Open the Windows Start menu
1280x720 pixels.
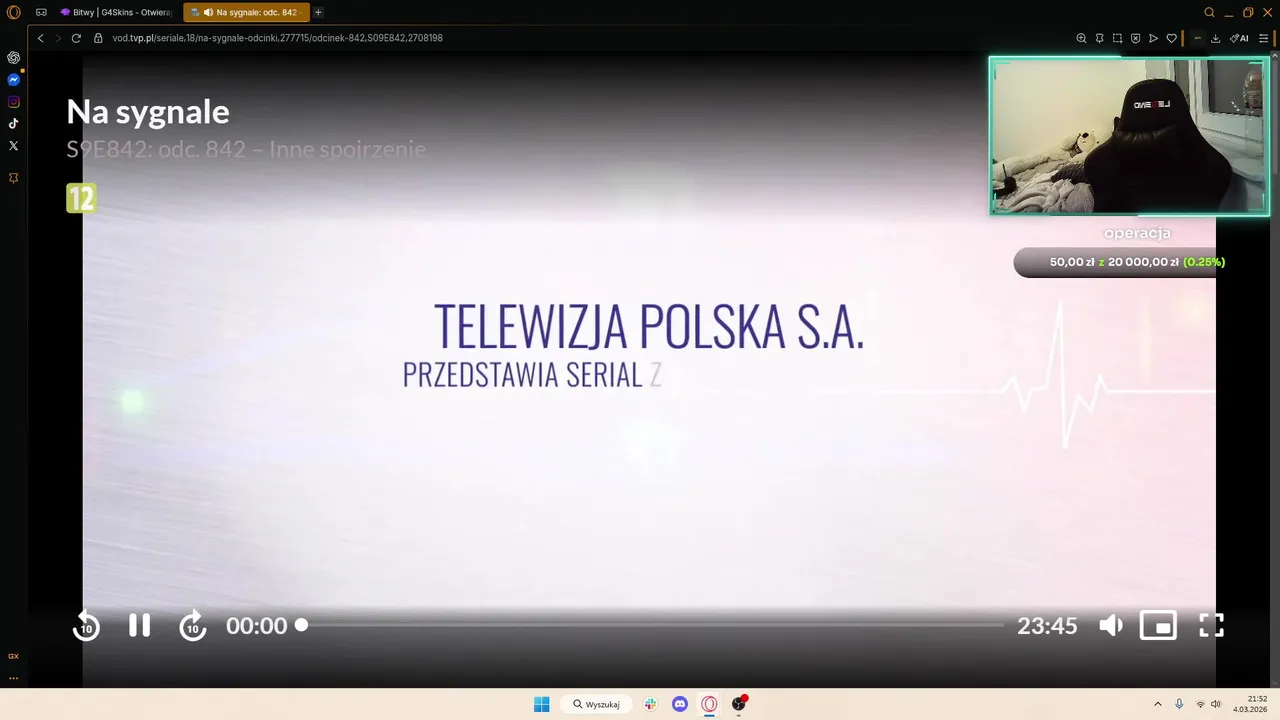pos(541,704)
